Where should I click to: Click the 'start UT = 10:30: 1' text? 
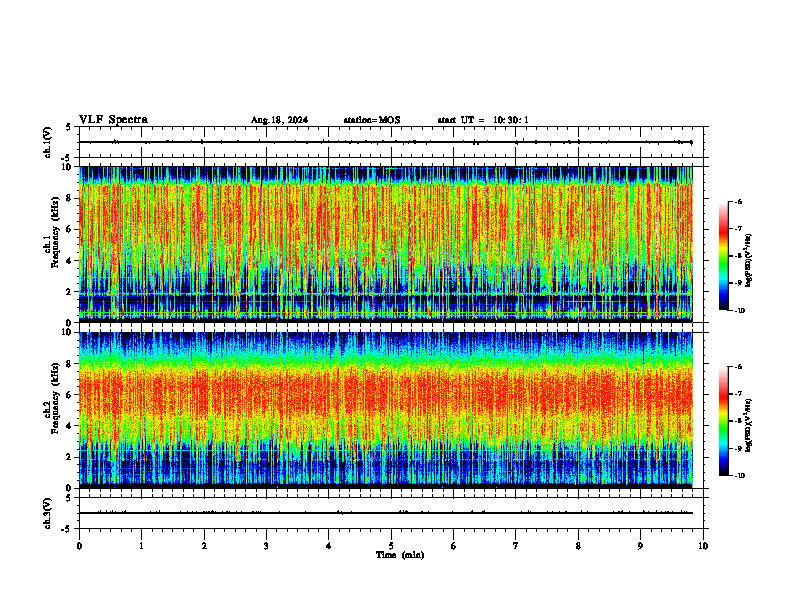tap(483, 120)
